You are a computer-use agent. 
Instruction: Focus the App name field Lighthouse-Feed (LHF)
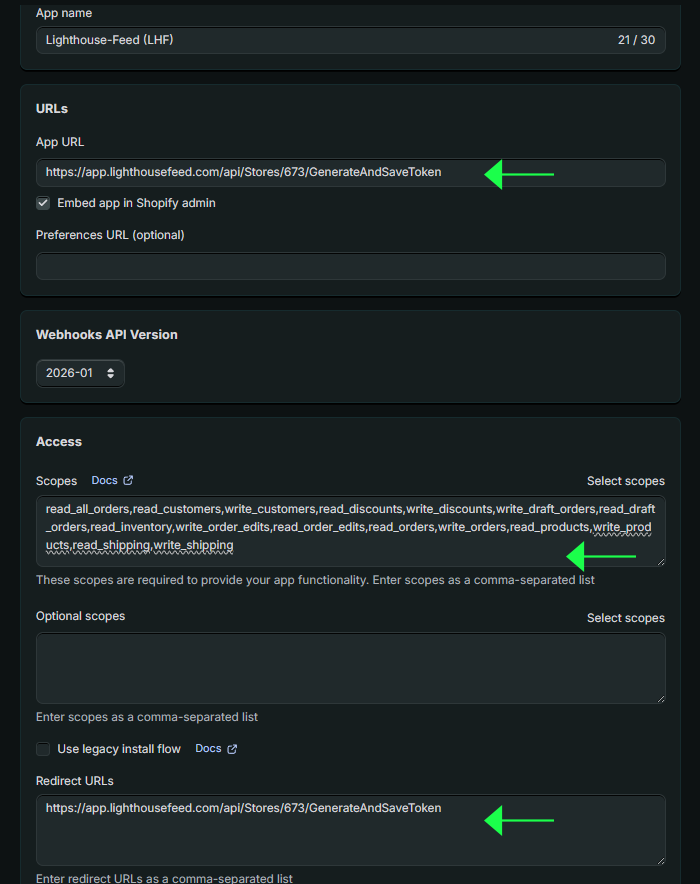click(x=351, y=40)
